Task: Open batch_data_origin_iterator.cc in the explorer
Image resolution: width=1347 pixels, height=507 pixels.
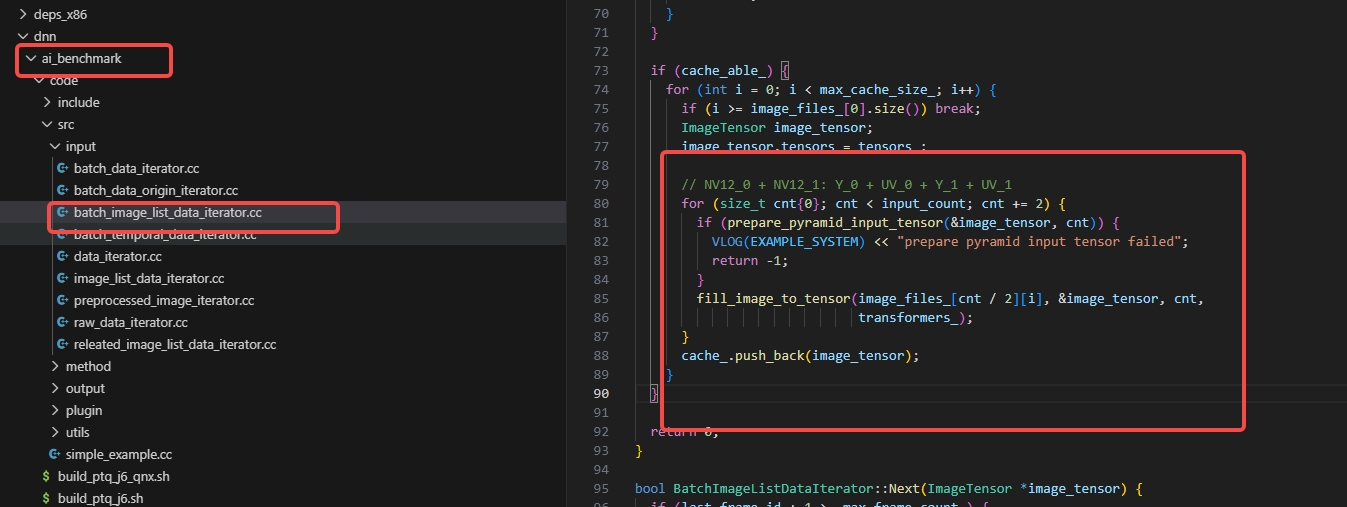Action: pos(155,191)
